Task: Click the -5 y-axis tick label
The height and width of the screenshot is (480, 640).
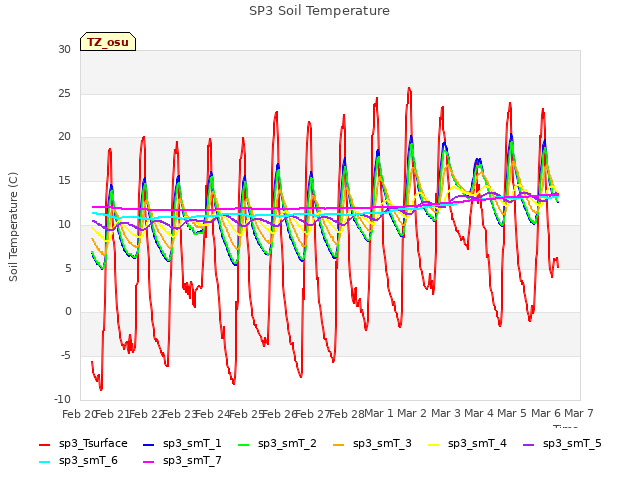Action: (x=66, y=356)
